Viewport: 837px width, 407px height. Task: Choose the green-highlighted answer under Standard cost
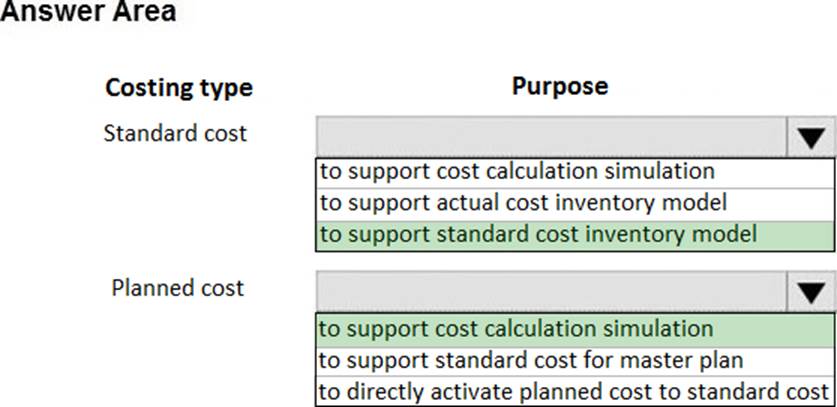538,235
